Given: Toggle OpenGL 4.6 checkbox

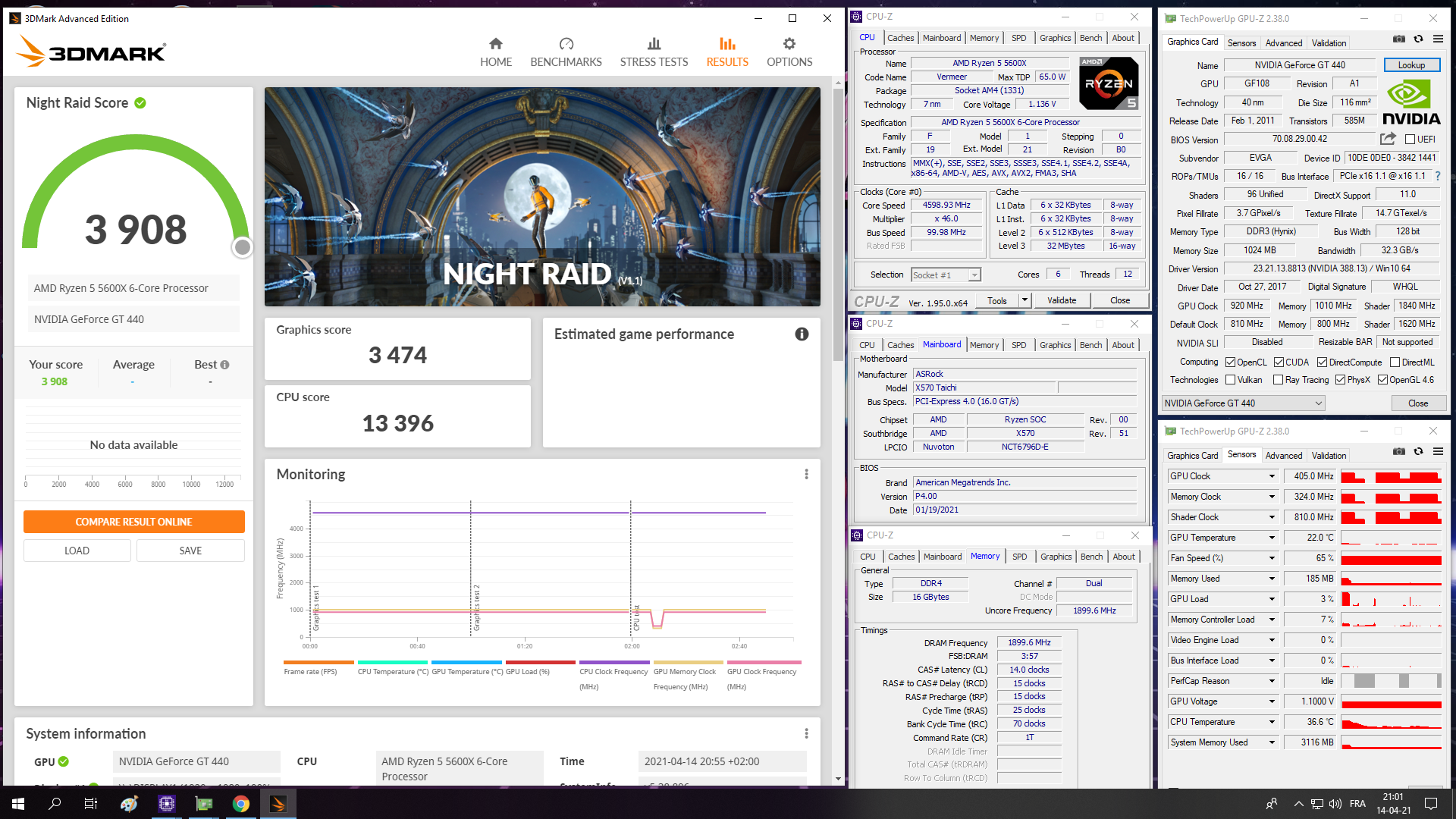Looking at the screenshot, I should [x=1382, y=380].
